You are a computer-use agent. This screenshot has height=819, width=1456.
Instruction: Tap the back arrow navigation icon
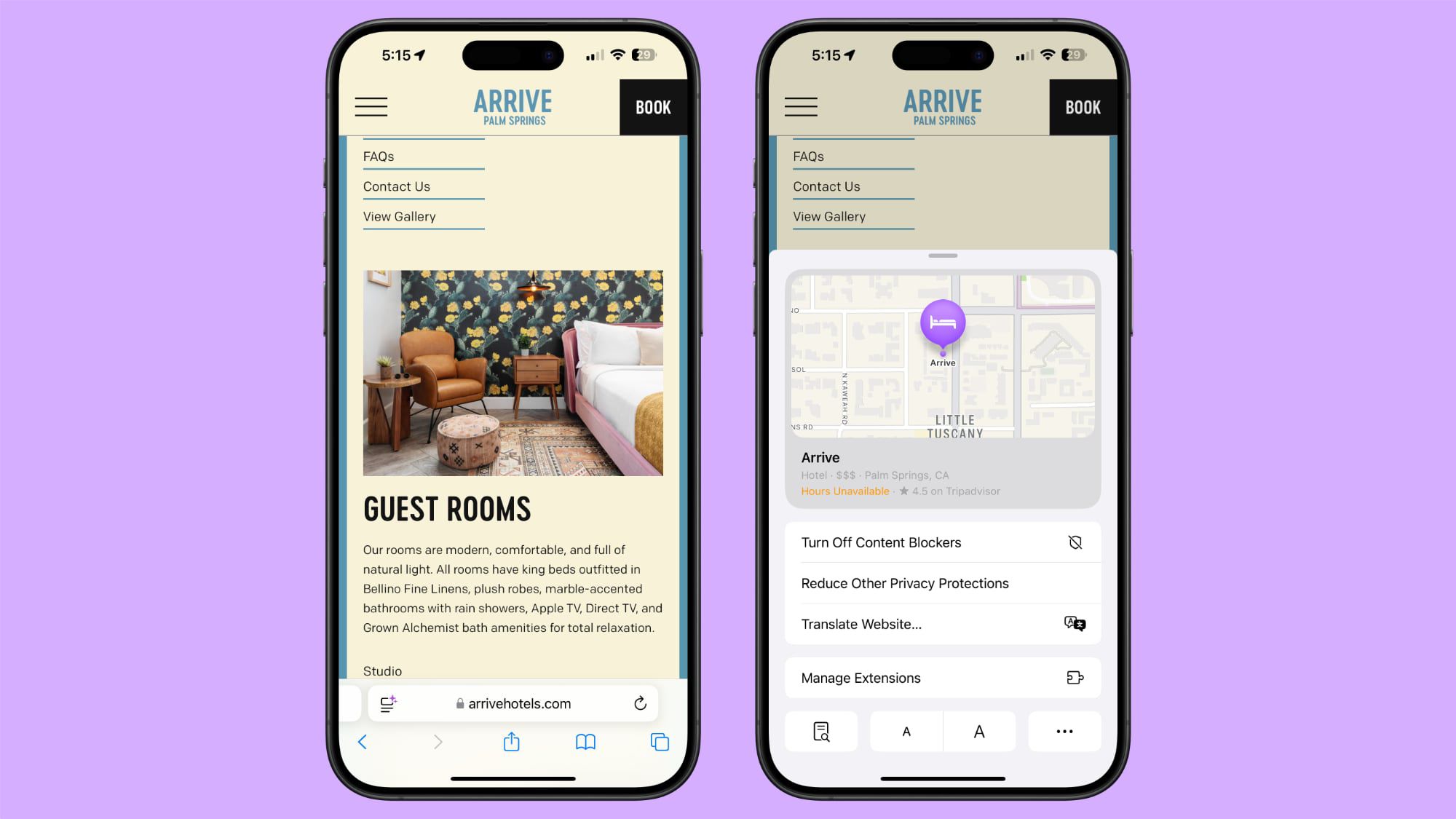click(362, 742)
